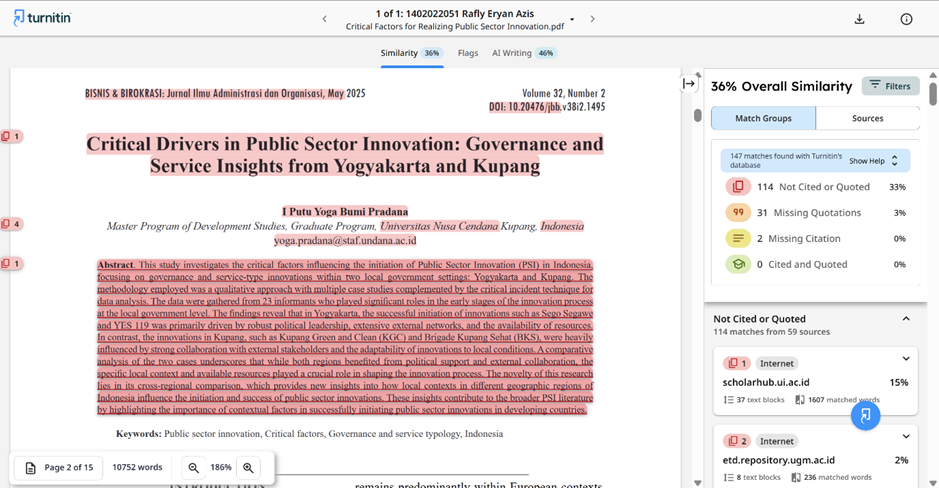Click the blue floating bookmark button
Viewport: 939px width, 488px height.
coord(865,415)
